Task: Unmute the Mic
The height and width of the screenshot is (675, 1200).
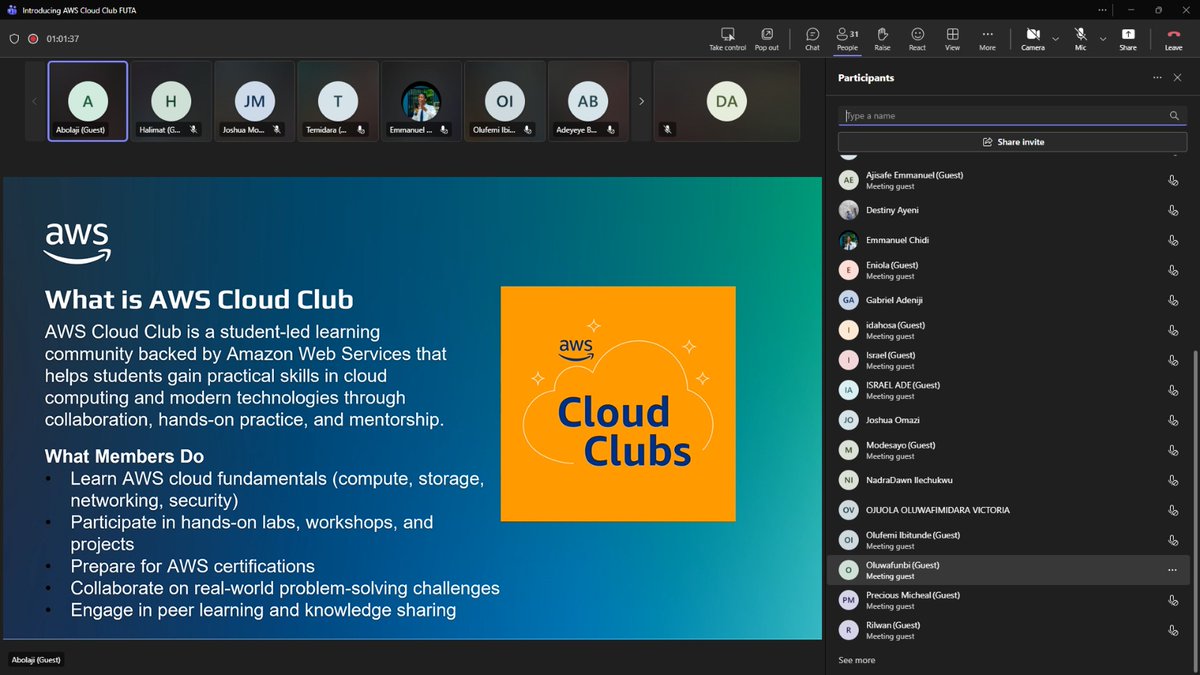Action: (x=1081, y=39)
